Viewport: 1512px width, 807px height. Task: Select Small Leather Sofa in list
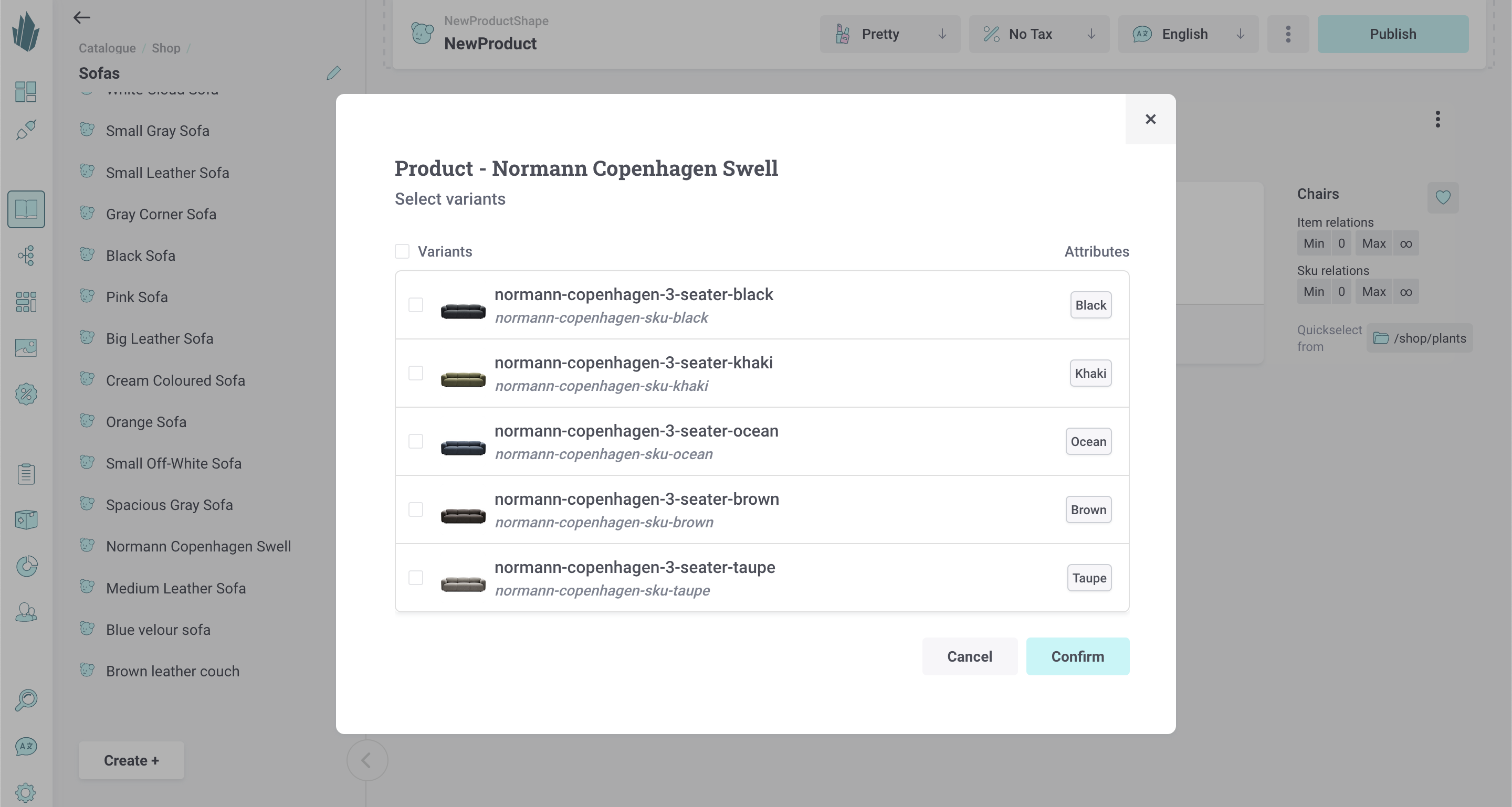point(167,173)
